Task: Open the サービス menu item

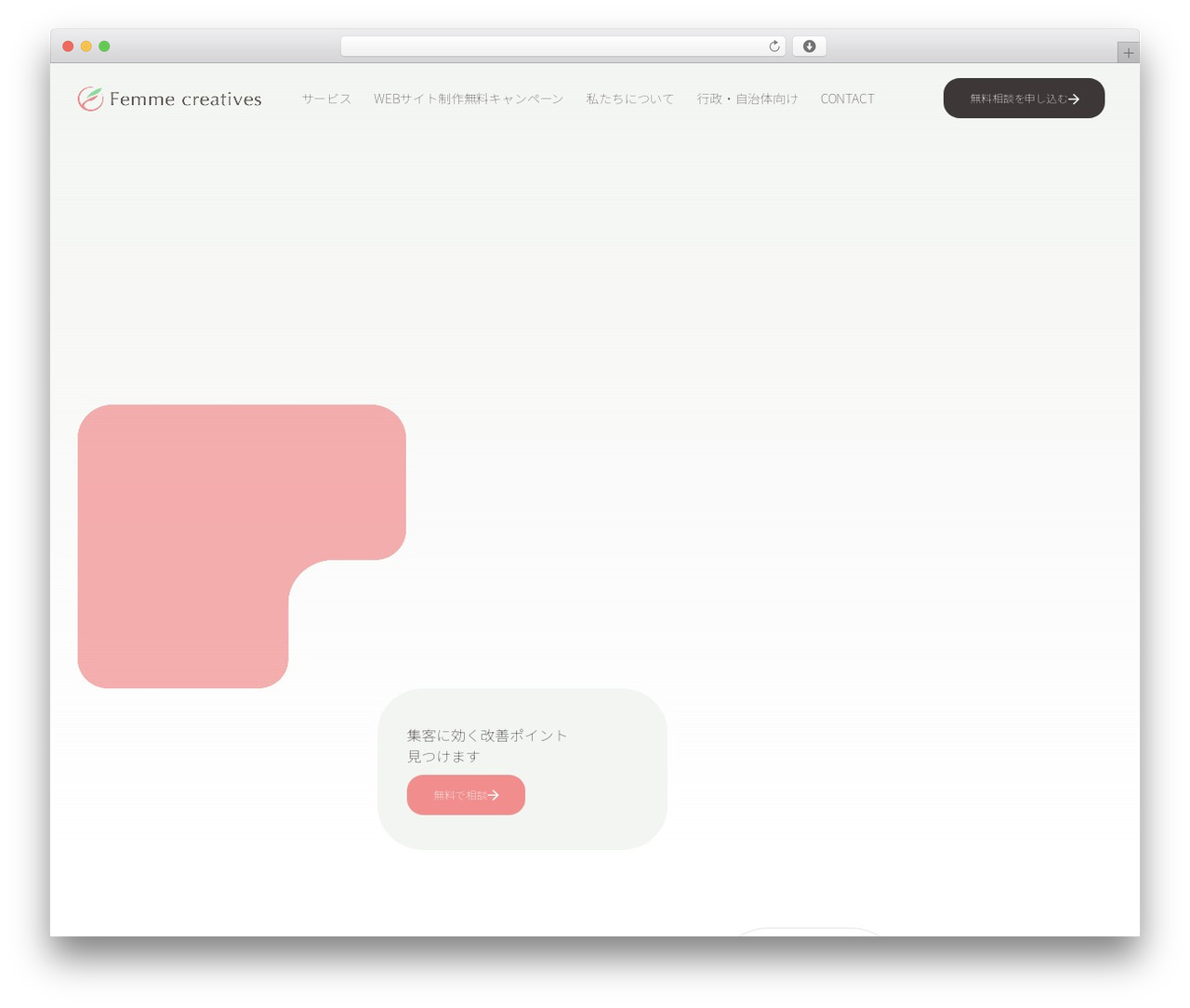Action: tap(326, 99)
